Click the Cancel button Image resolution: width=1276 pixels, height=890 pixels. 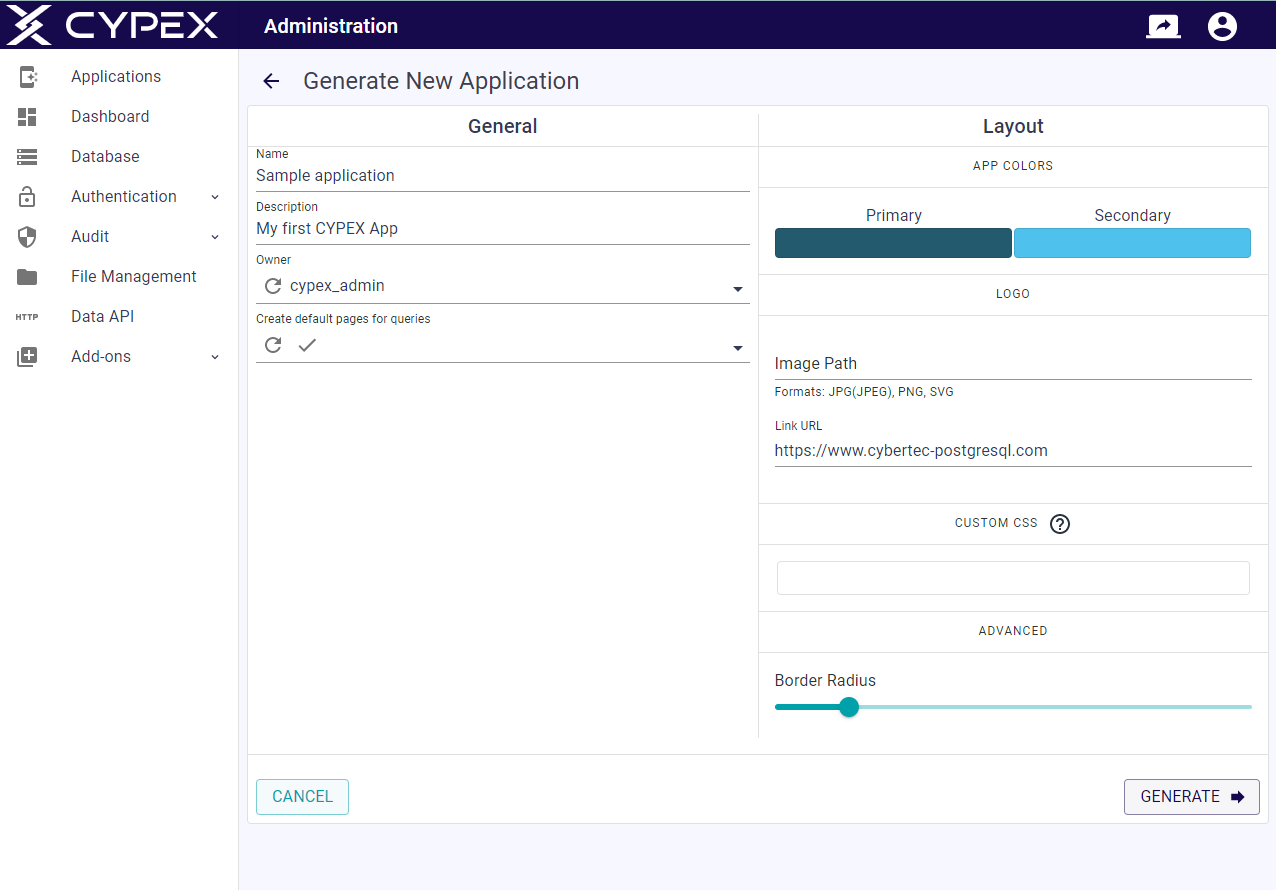302,797
